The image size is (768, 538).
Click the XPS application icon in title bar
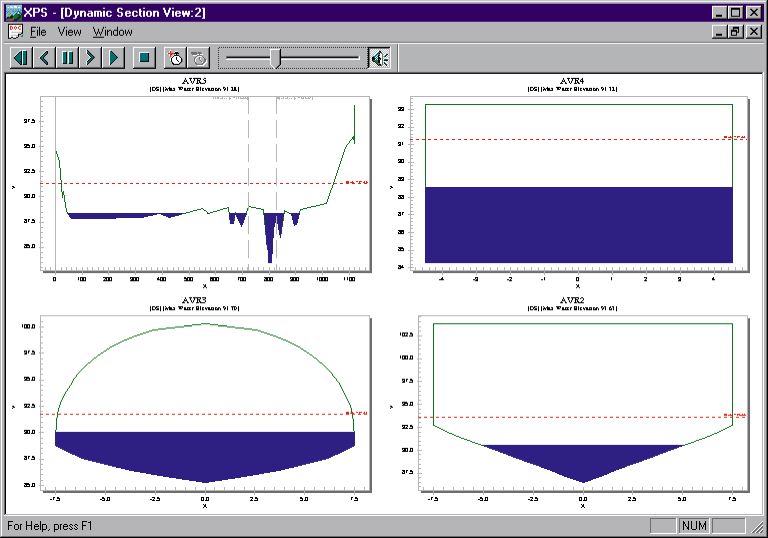tap(13, 12)
